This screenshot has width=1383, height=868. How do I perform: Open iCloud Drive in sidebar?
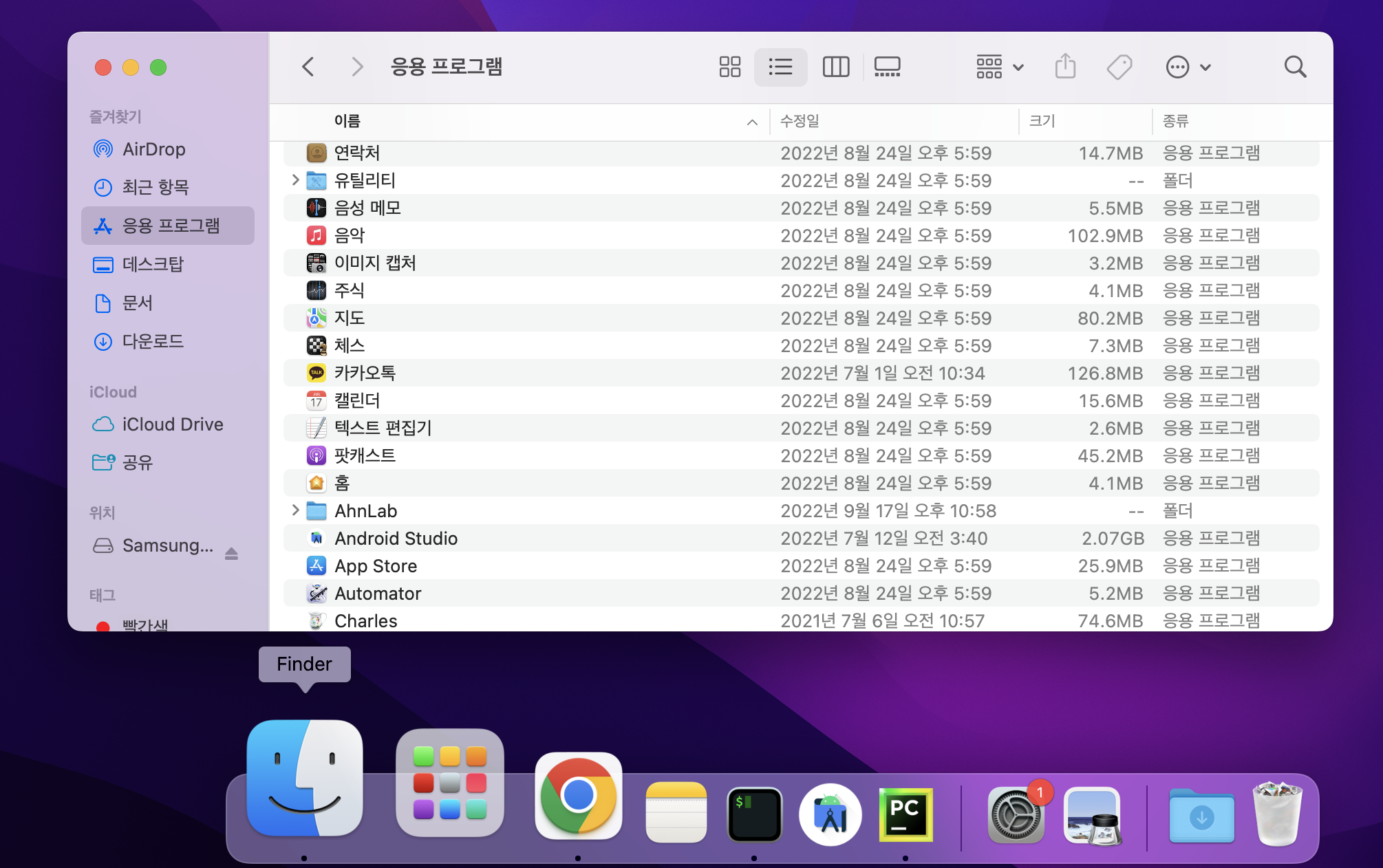coord(172,424)
